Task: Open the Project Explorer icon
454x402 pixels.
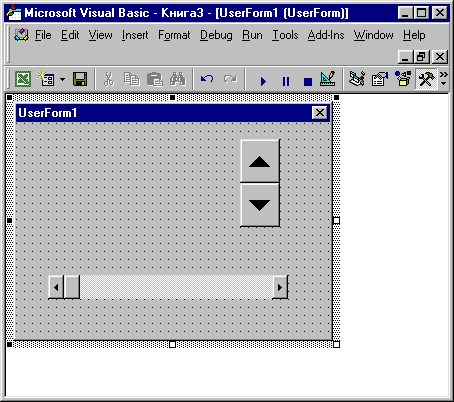Action: pos(357,79)
